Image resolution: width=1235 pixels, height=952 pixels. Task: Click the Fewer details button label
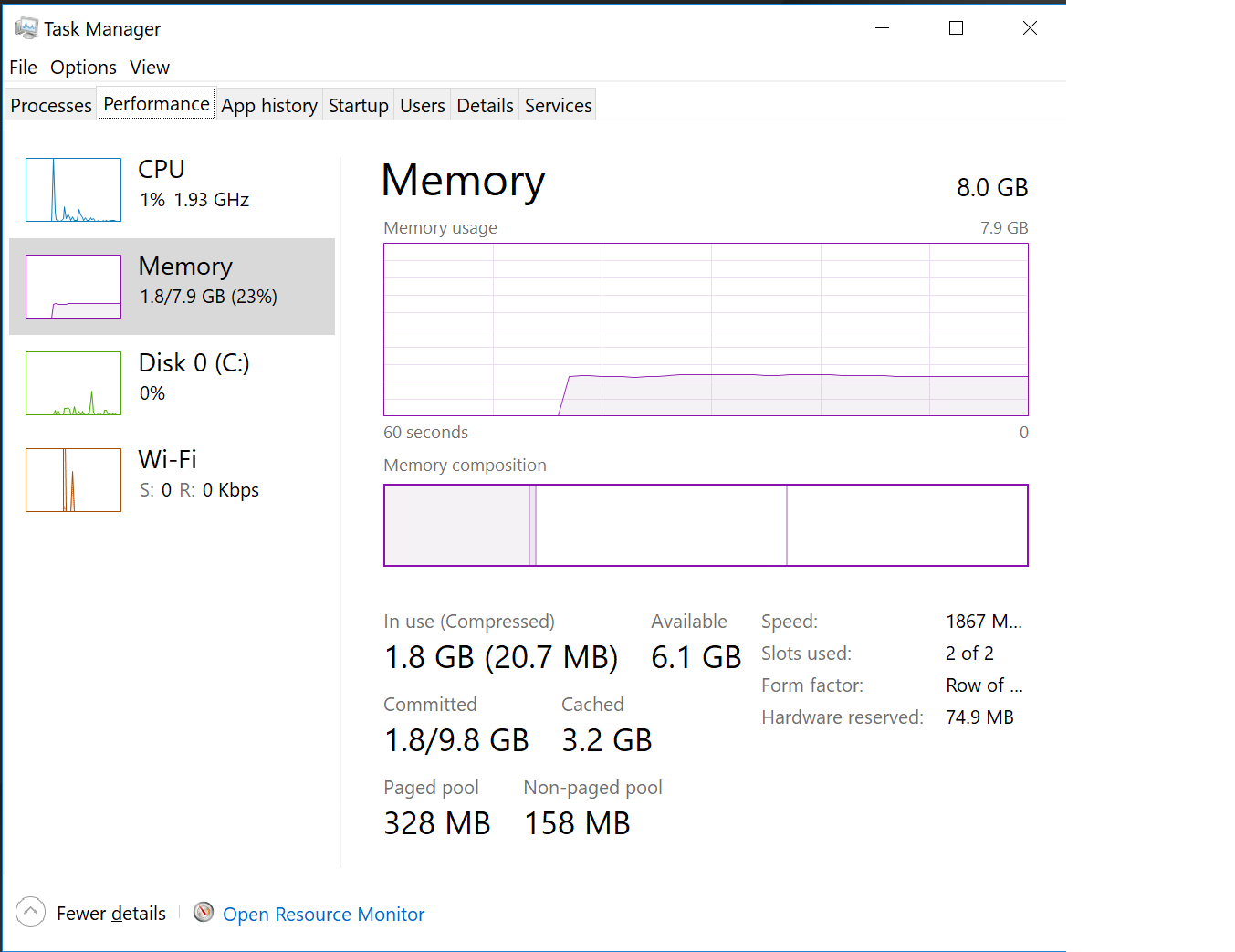(111, 914)
